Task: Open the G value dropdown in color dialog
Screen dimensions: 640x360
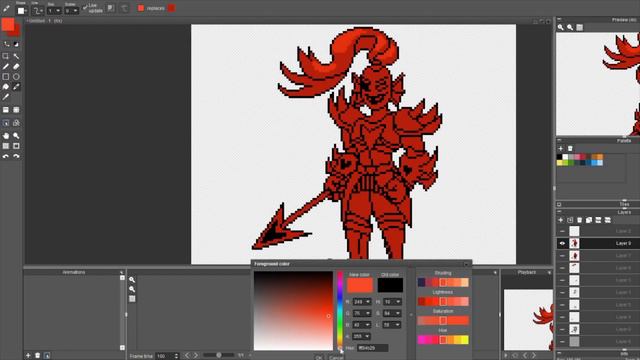Action: pyautogui.click(x=368, y=313)
